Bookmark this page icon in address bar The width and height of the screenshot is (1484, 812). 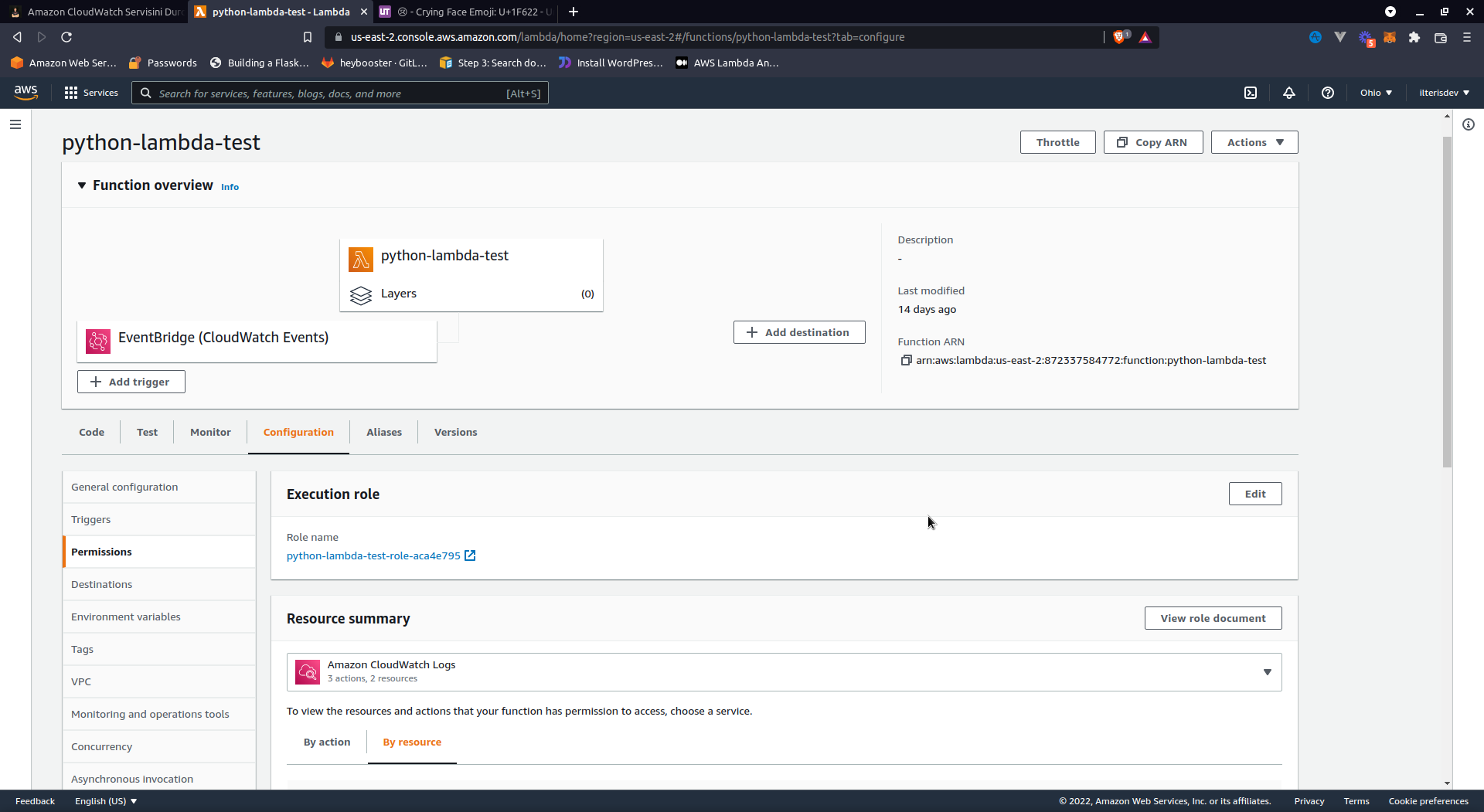click(308, 37)
